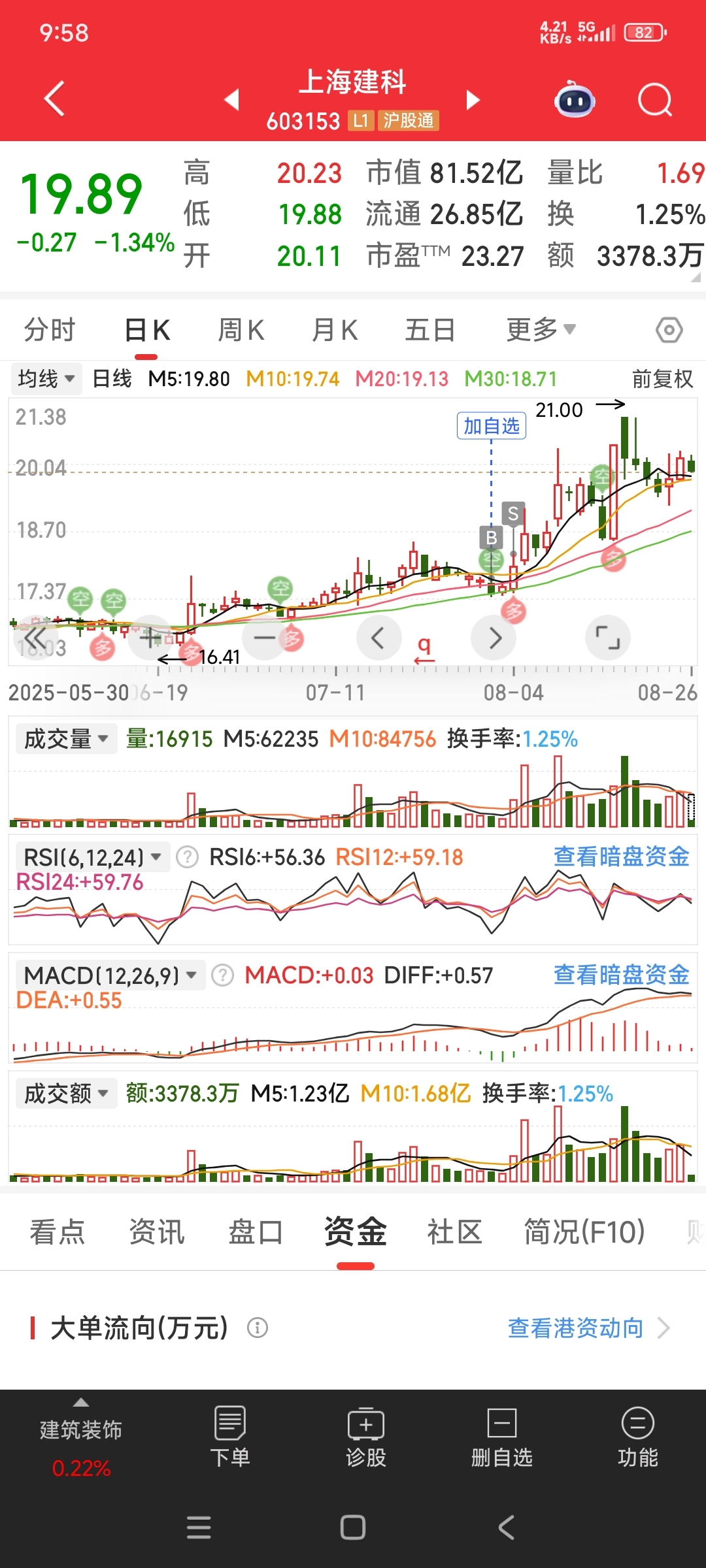Open the 更多 period dropdown
The height and width of the screenshot is (1568, 706).
[541, 330]
